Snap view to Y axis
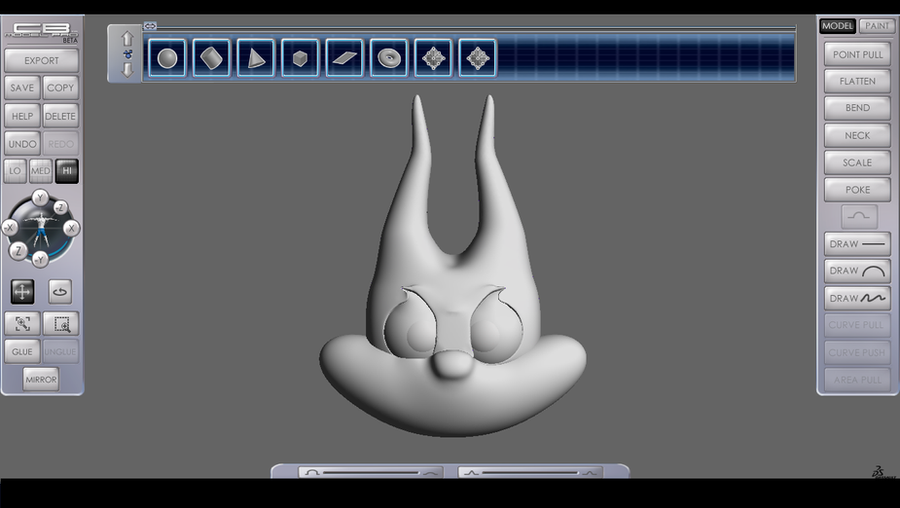 coord(40,198)
